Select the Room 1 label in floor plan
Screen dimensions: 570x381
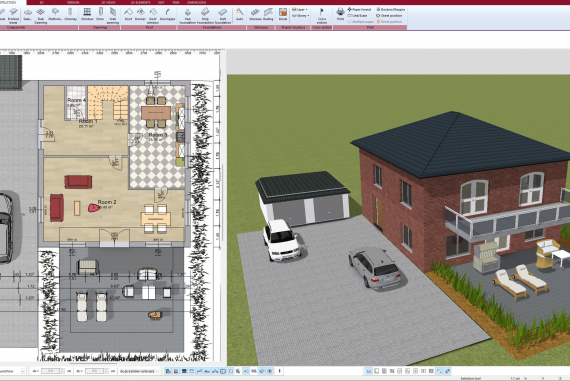coord(88,121)
